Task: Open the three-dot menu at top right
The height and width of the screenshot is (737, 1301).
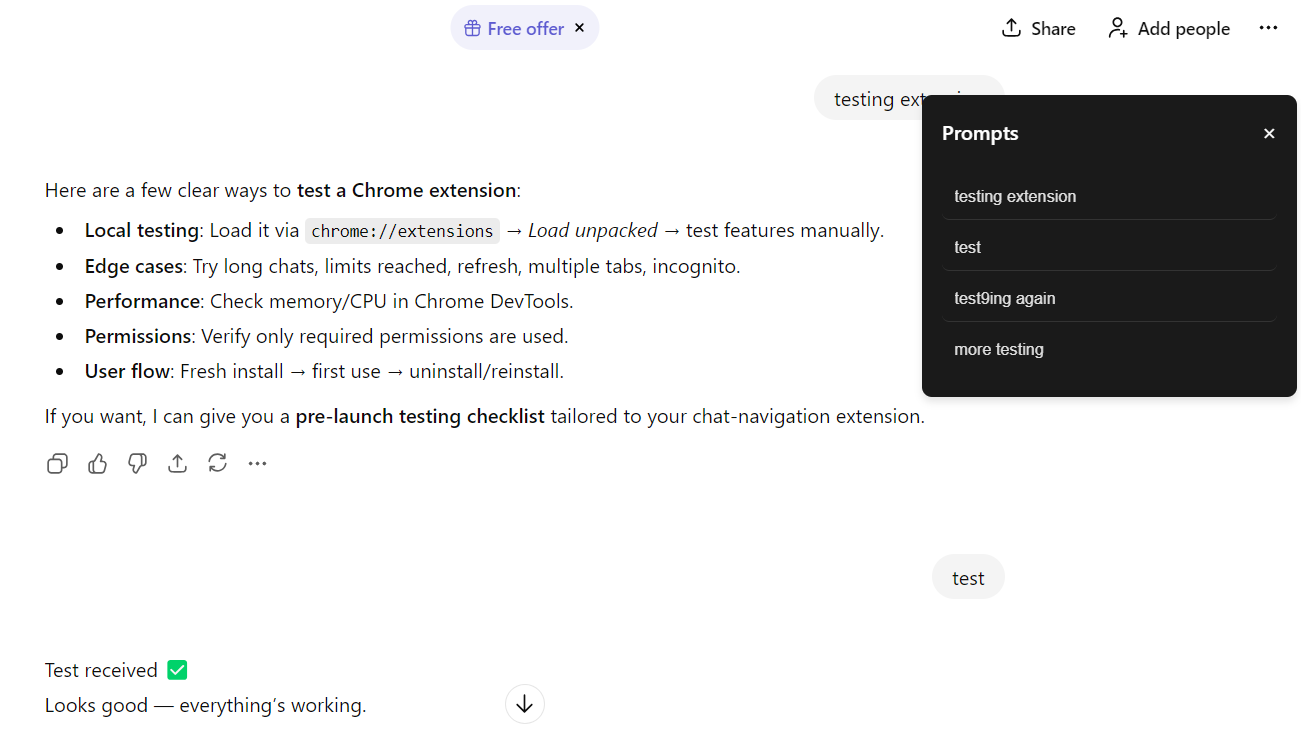Action: [1268, 28]
